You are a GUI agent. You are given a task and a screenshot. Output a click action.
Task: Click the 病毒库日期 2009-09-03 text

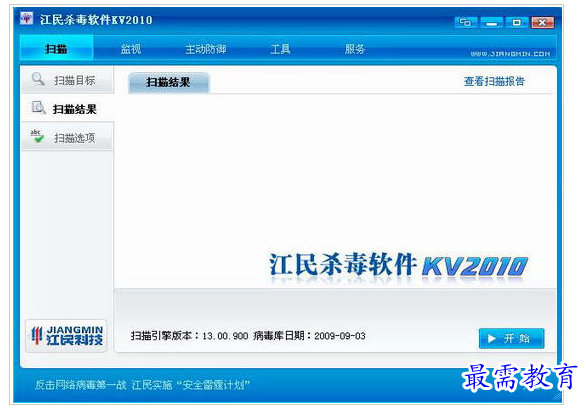[309, 336]
